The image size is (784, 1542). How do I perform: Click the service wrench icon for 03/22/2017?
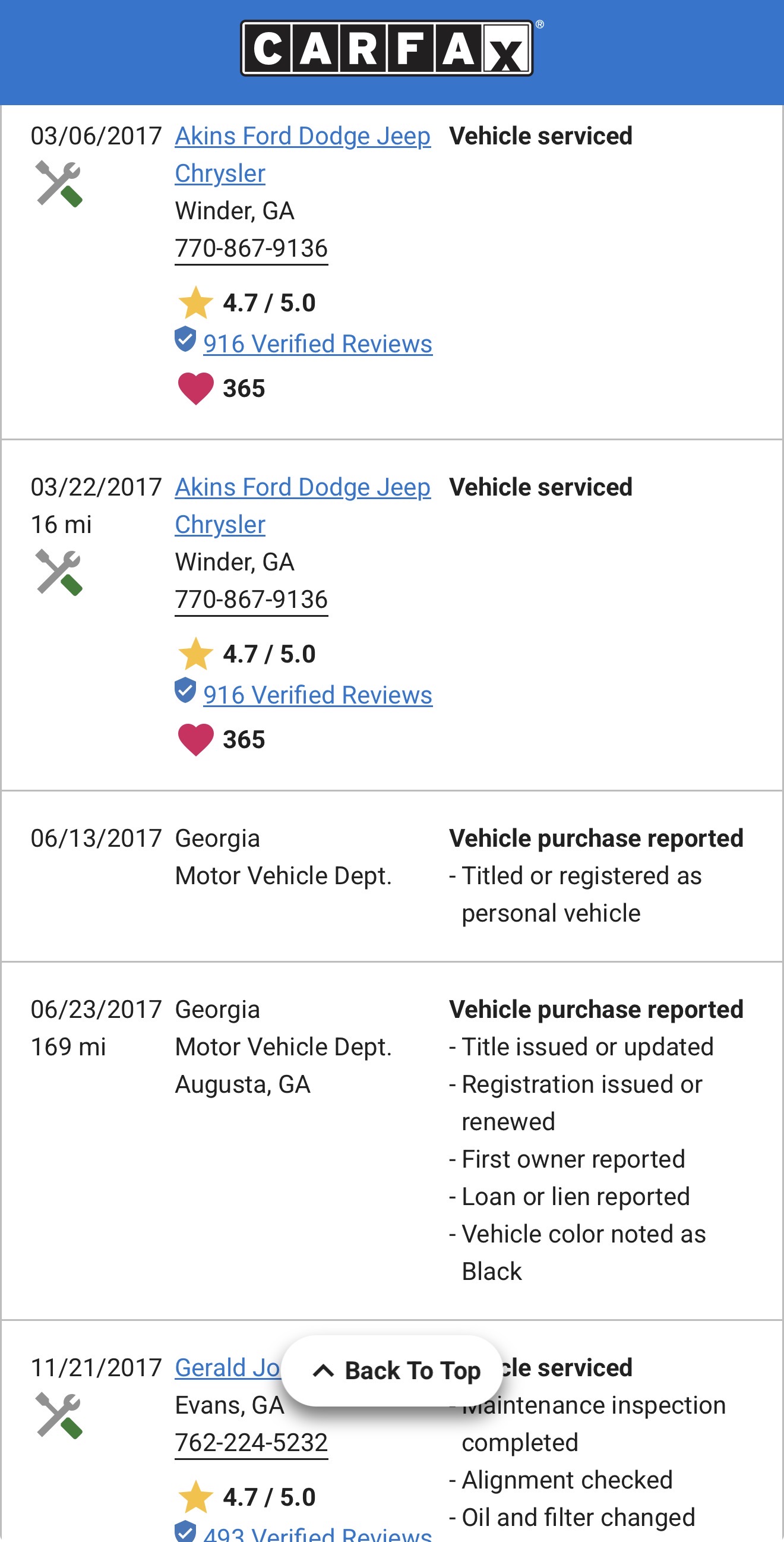coord(59,572)
